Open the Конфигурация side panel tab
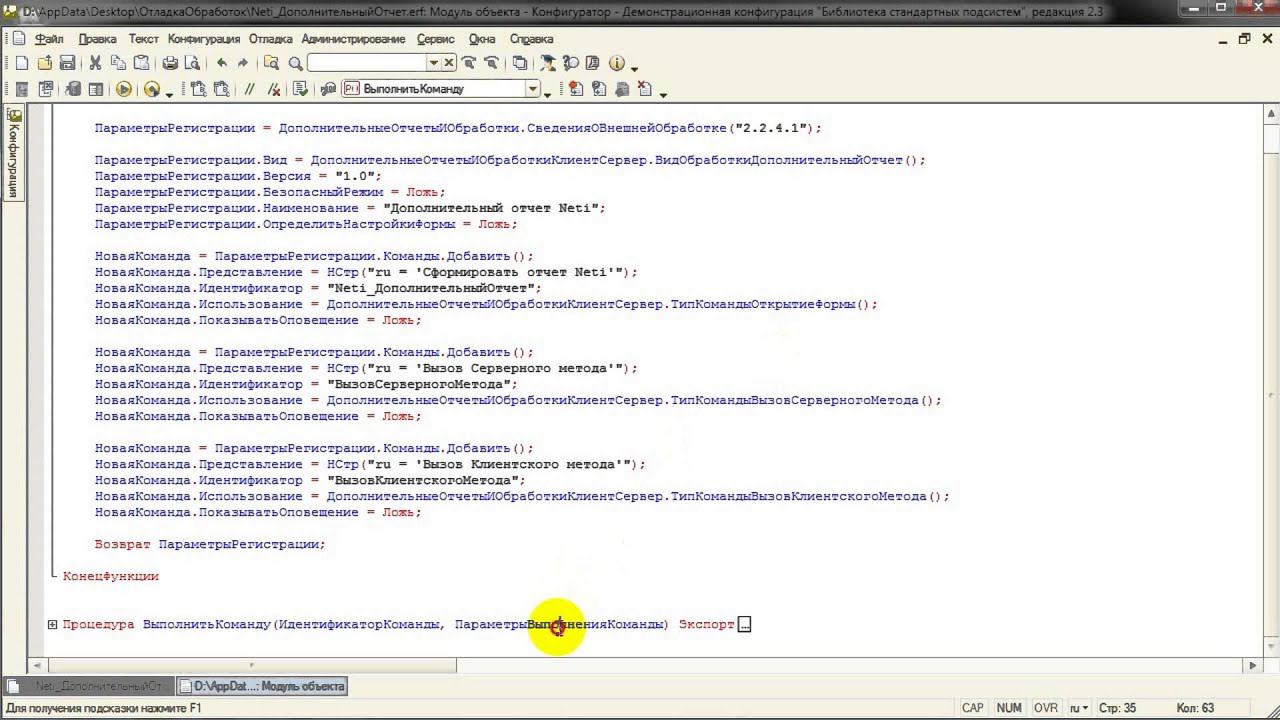The width and height of the screenshot is (1280, 720). [x=14, y=154]
